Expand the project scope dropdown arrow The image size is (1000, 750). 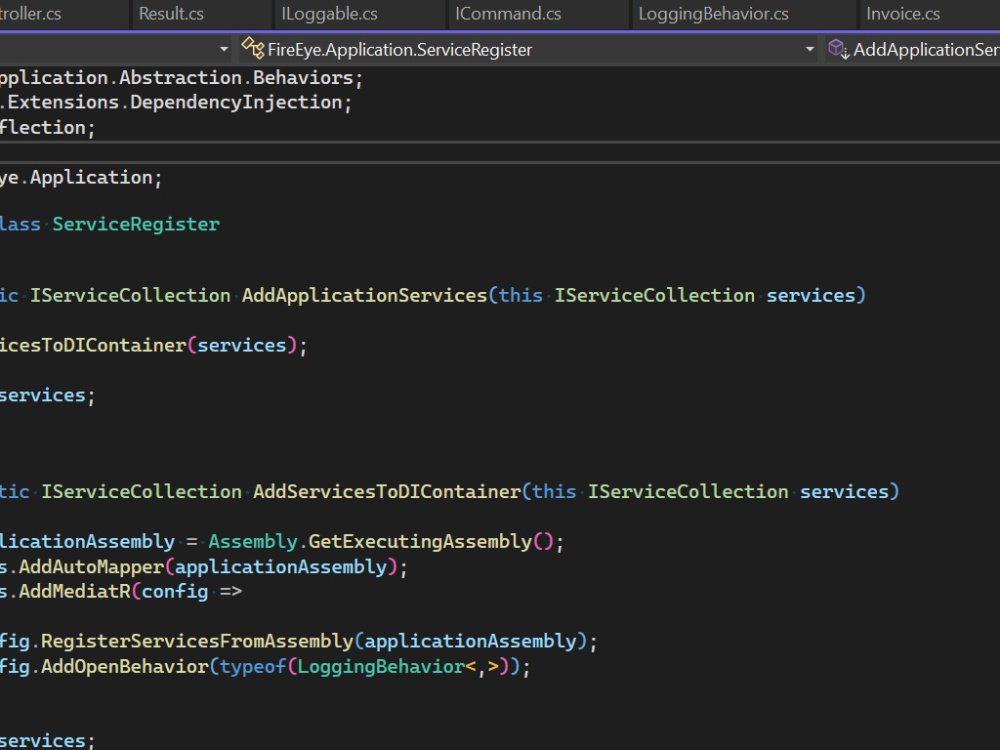click(x=223, y=49)
